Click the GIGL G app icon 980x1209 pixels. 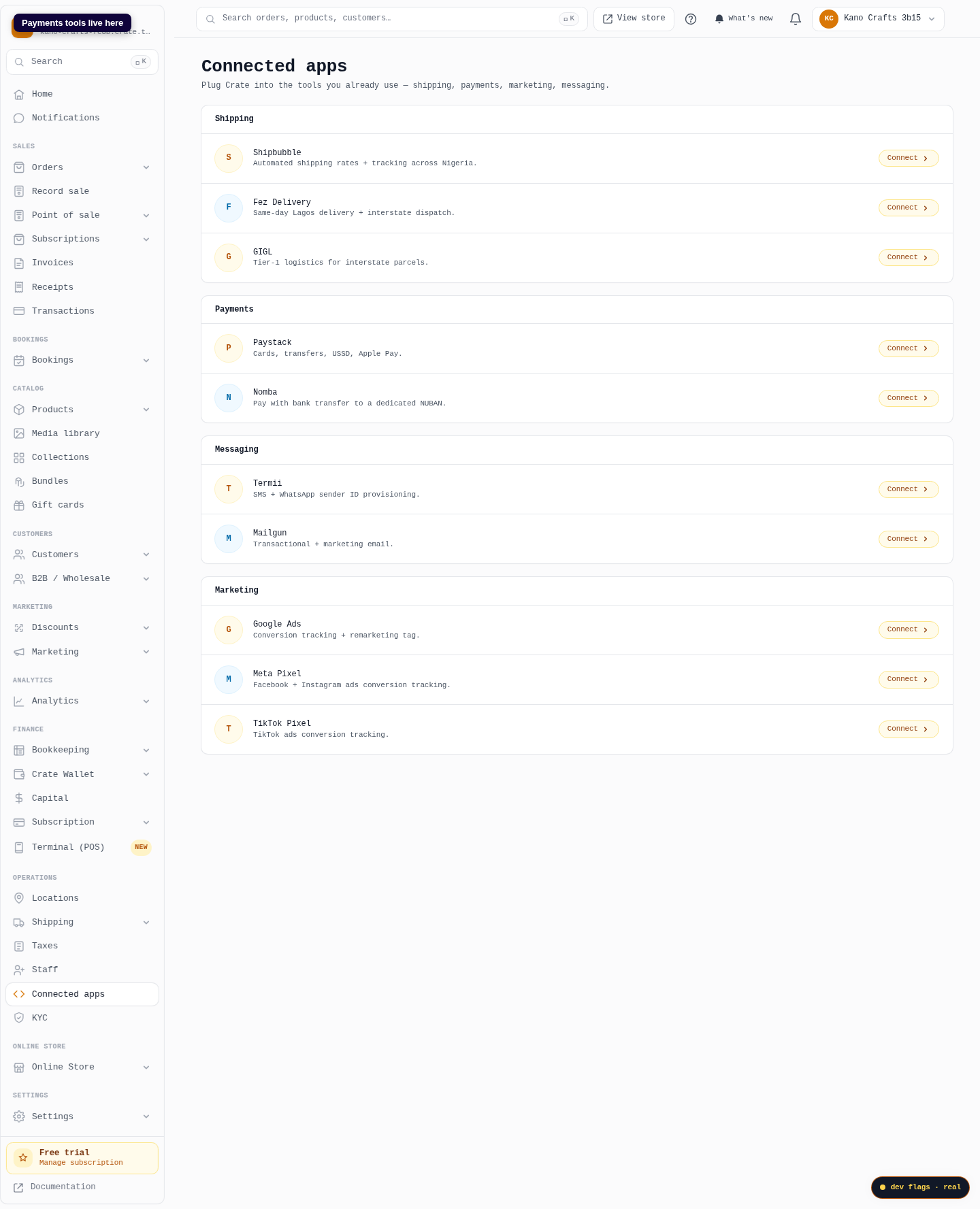click(x=229, y=257)
